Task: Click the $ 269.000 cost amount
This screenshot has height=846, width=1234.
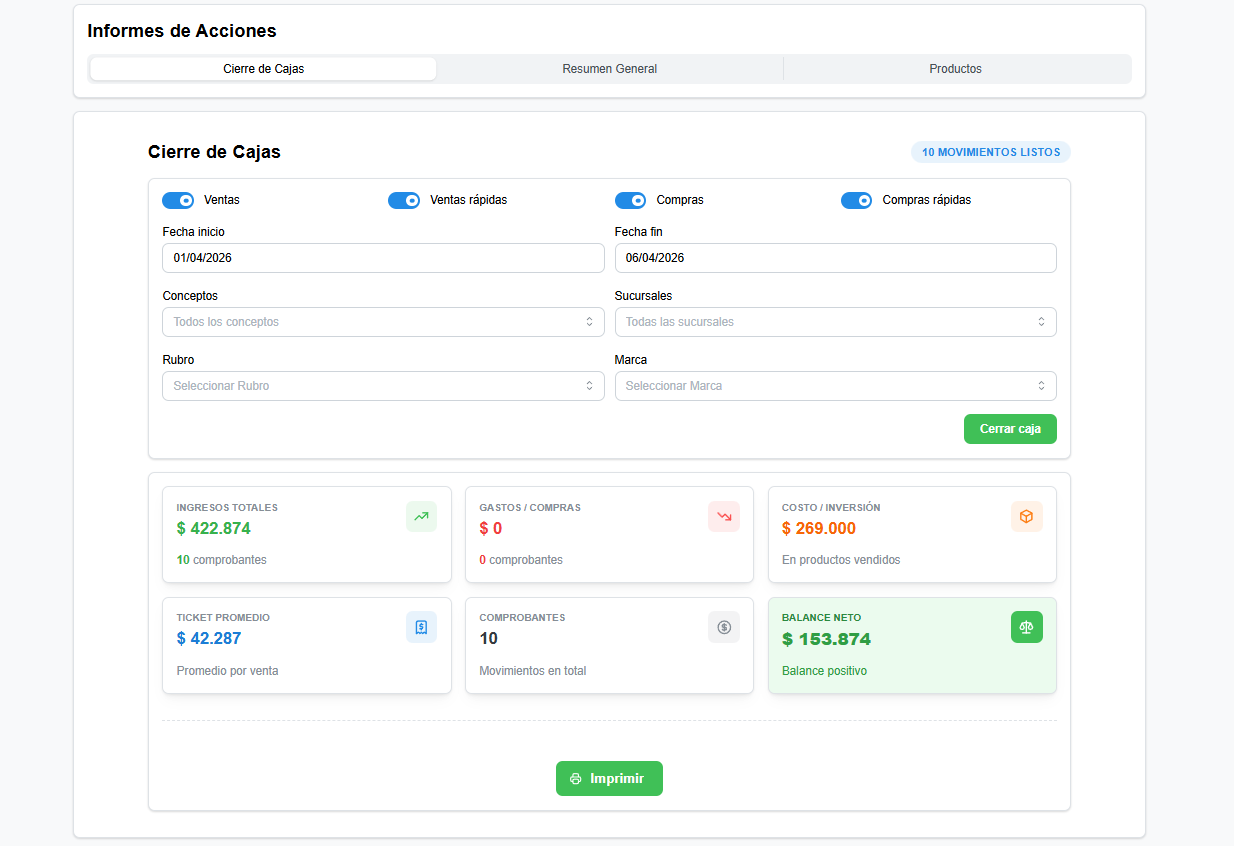Action: [x=819, y=528]
